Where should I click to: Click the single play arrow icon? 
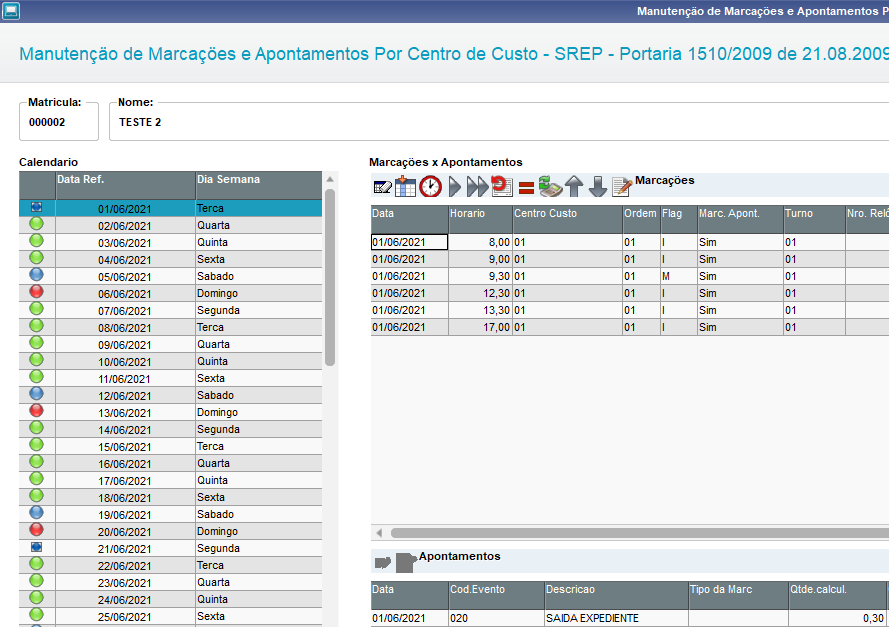pyautogui.click(x=455, y=186)
